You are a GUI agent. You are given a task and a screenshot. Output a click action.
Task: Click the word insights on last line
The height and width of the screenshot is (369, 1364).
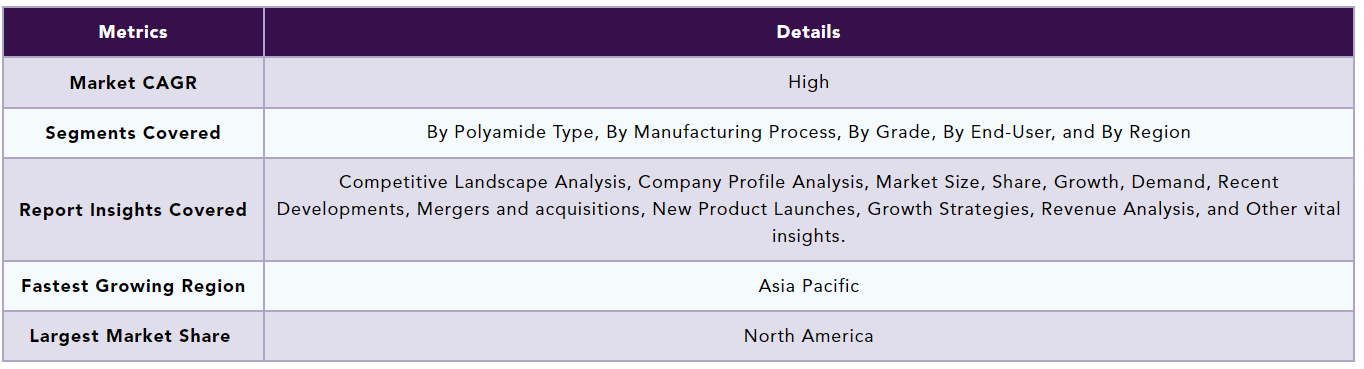(808, 236)
